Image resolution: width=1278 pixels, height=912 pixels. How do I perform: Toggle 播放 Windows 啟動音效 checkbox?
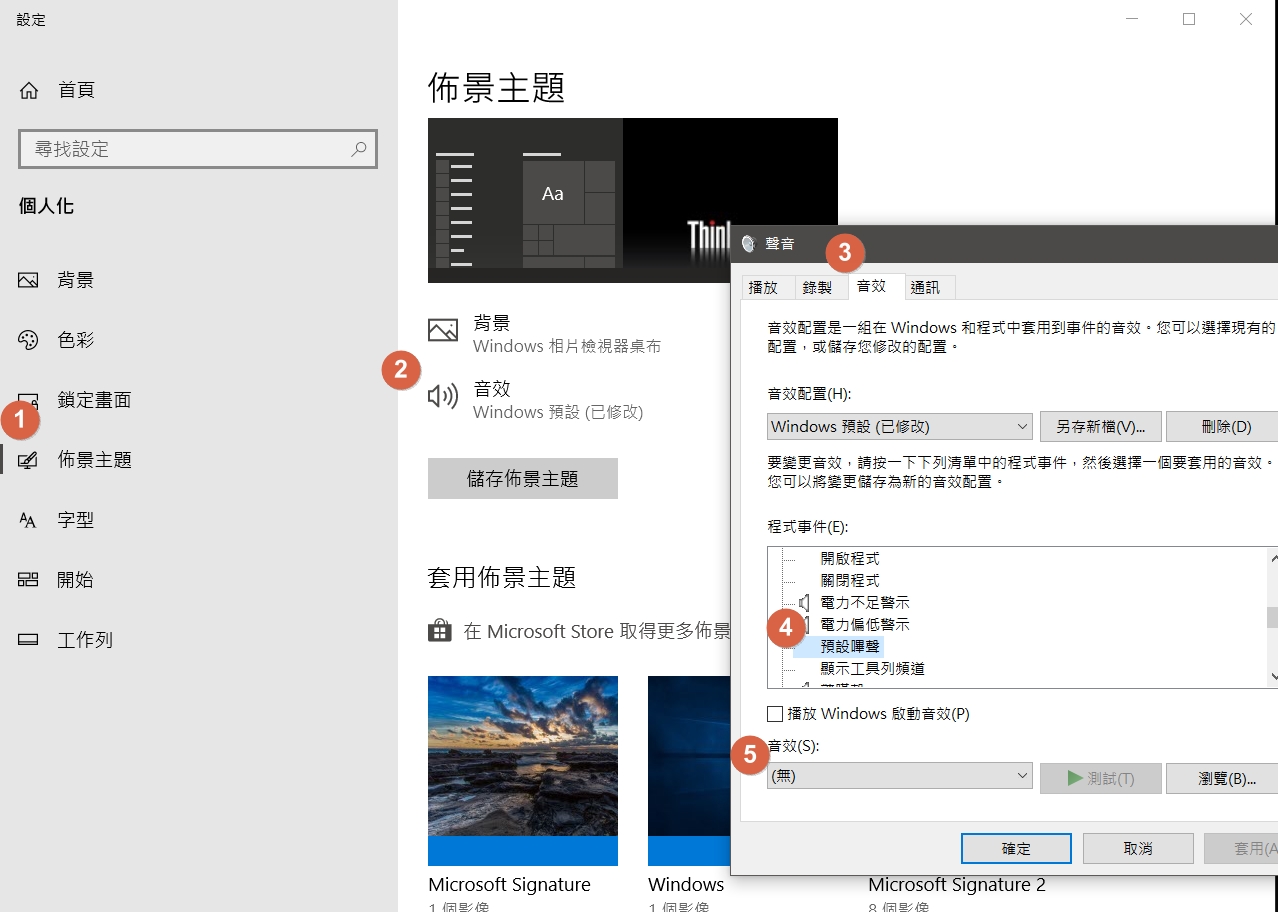775,714
